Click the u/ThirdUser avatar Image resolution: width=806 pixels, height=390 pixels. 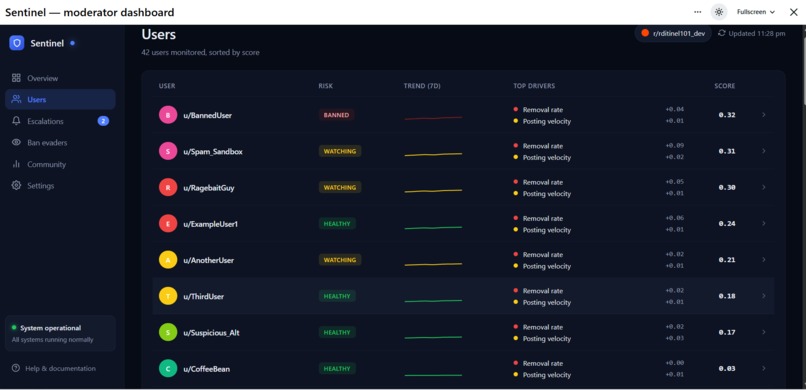pos(168,296)
